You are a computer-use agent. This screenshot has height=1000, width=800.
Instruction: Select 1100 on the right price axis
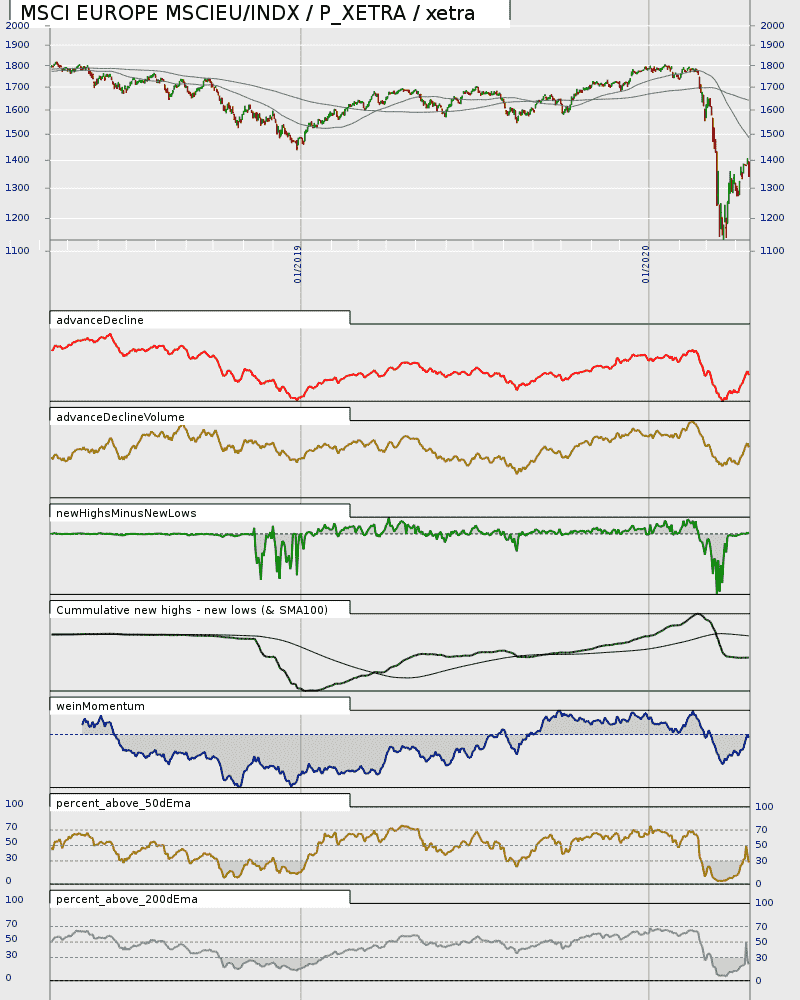(772, 251)
